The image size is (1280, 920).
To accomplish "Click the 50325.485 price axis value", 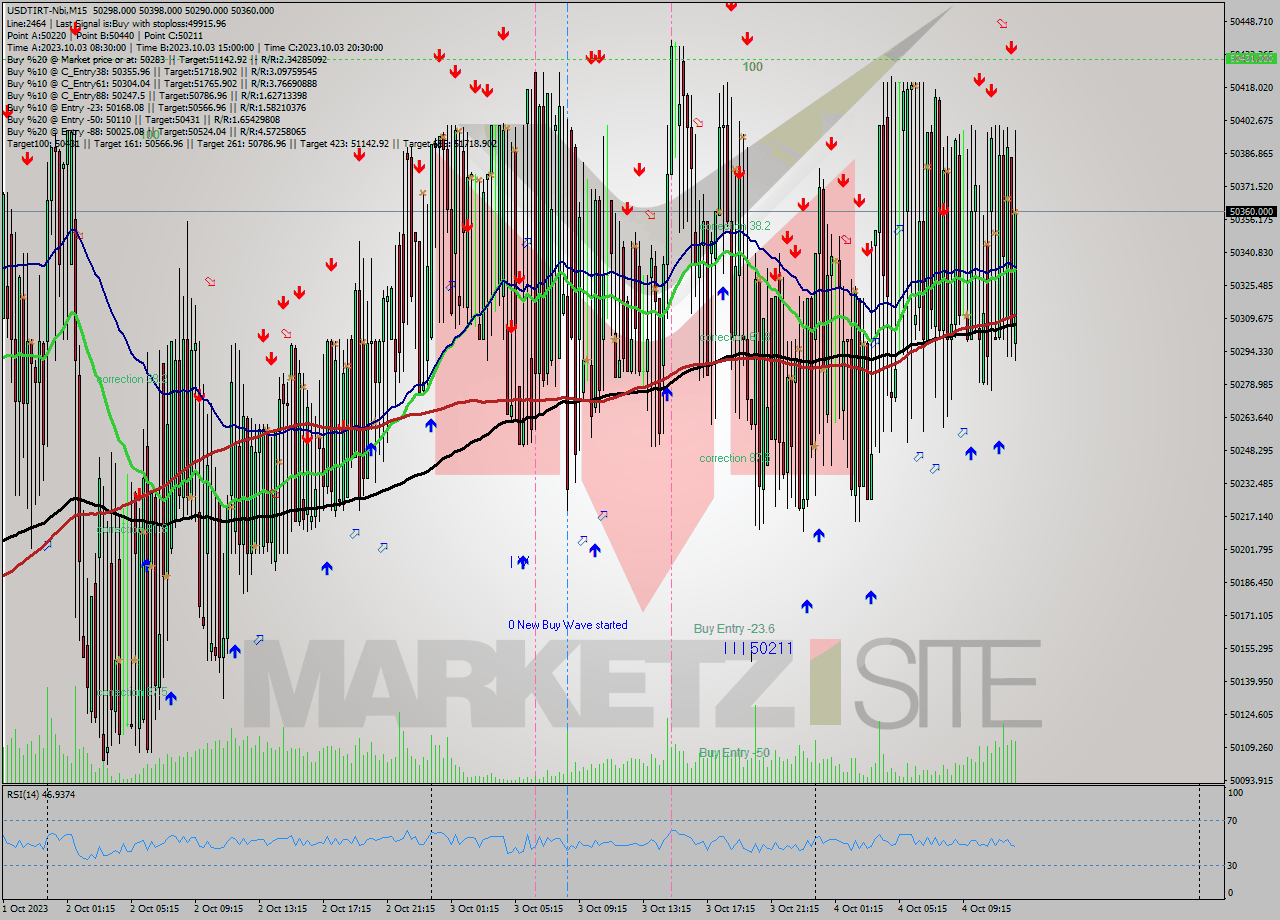I will 1252,285.
